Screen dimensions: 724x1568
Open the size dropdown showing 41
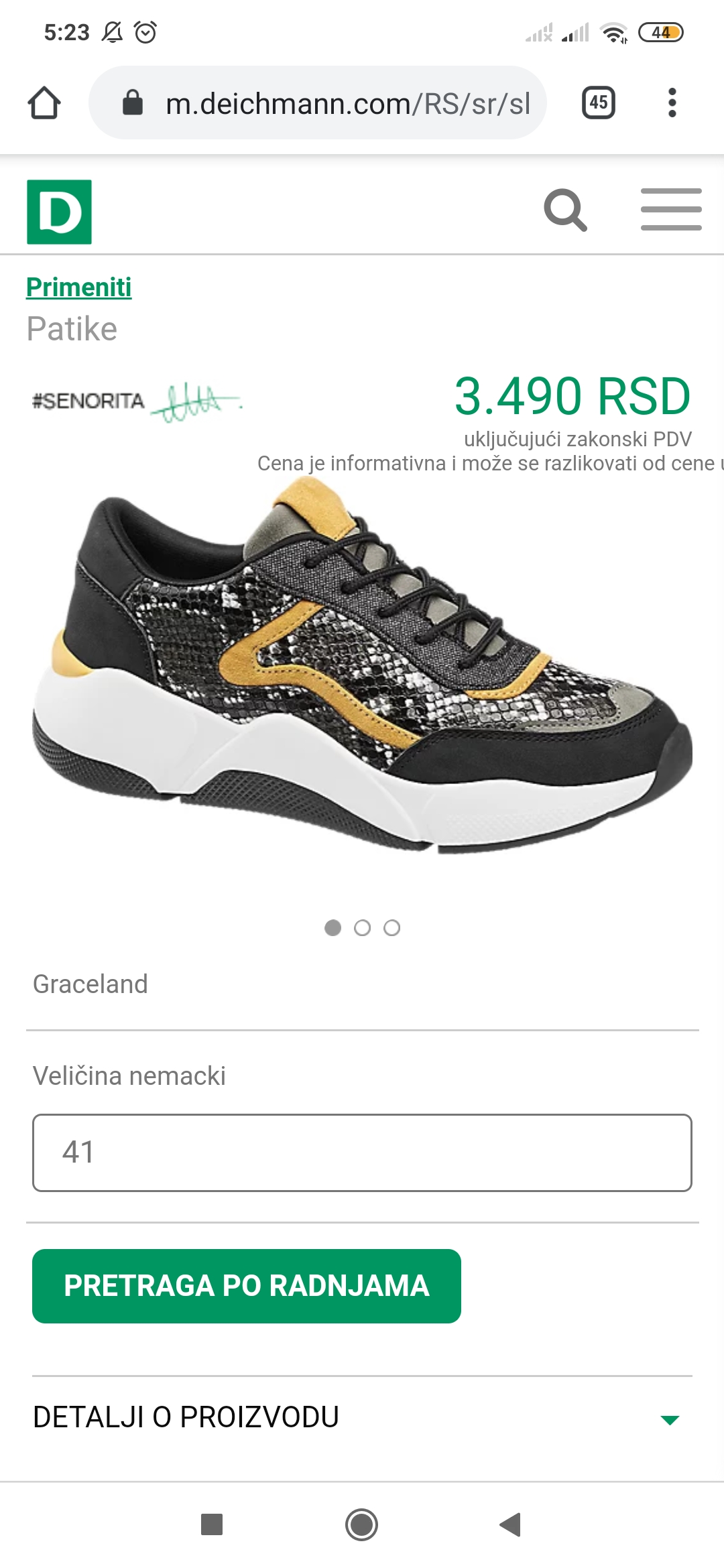pos(362,1153)
